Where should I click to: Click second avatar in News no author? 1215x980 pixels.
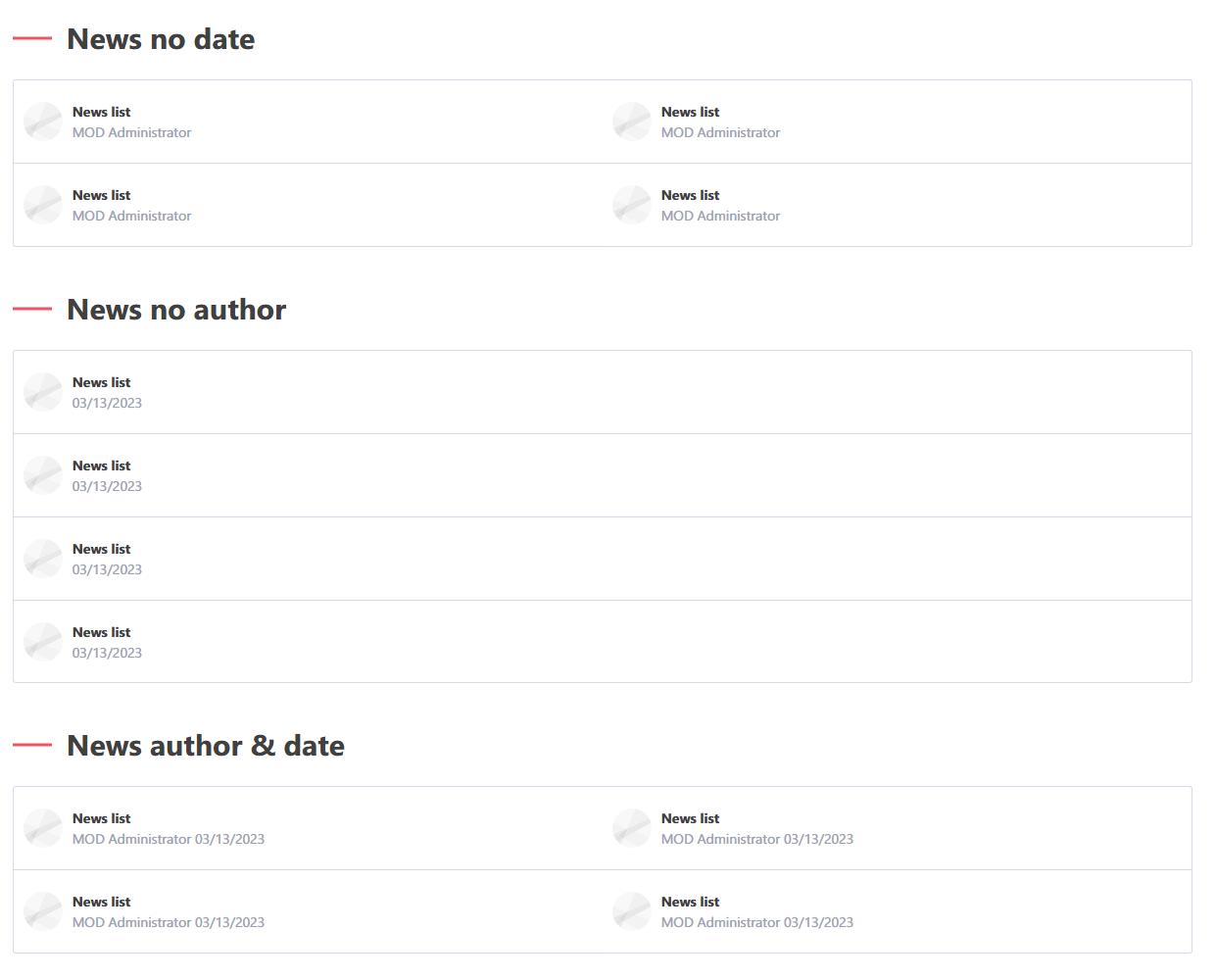pyautogui.click(x=43, y=475)
